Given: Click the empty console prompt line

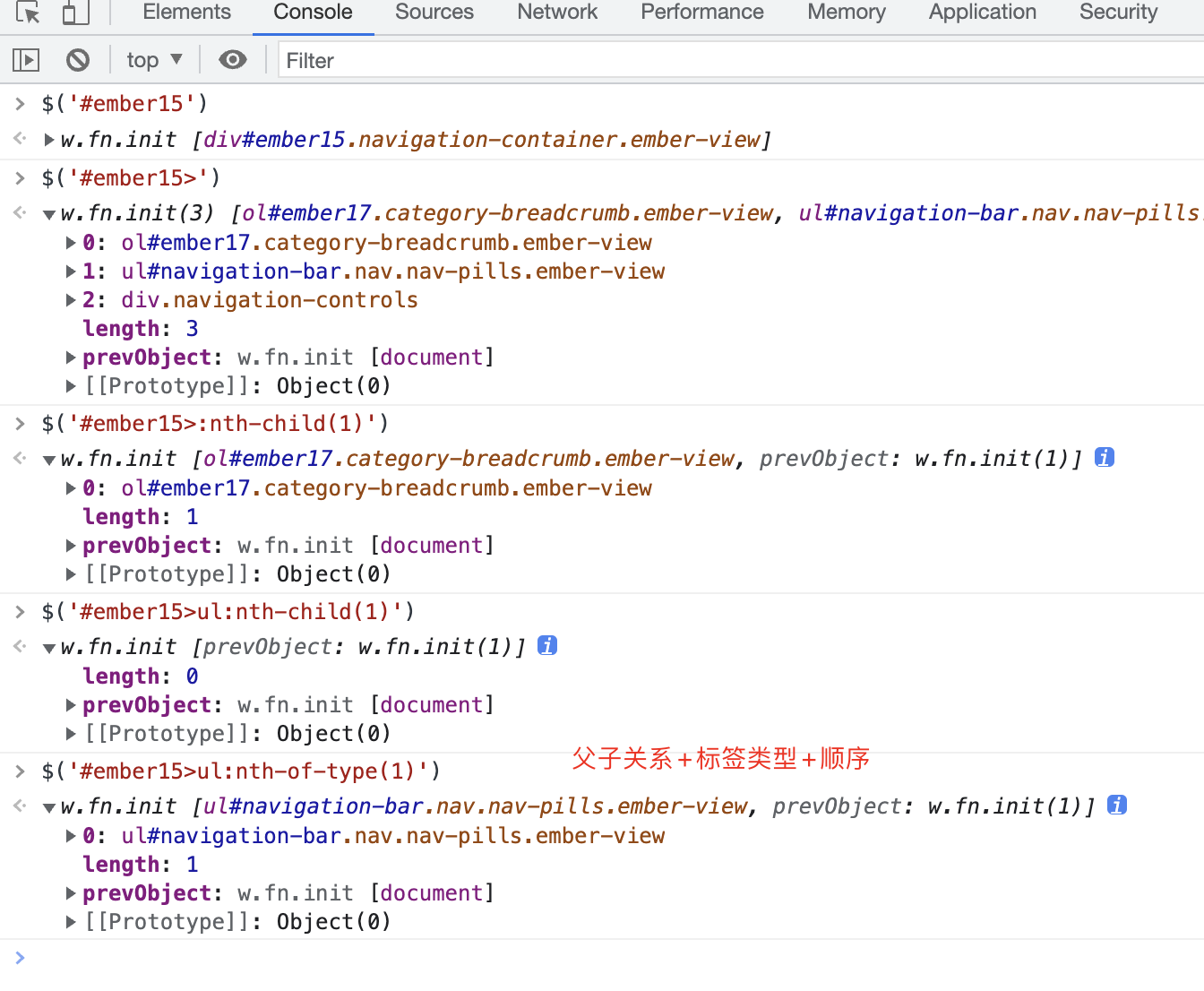Looking at the screenshot, I should pyautogui.click(x=609, y=958).
